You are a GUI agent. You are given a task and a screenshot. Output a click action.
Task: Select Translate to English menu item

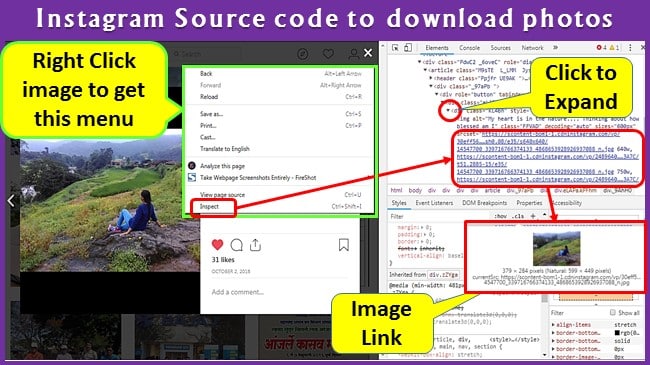click(280, 148)
